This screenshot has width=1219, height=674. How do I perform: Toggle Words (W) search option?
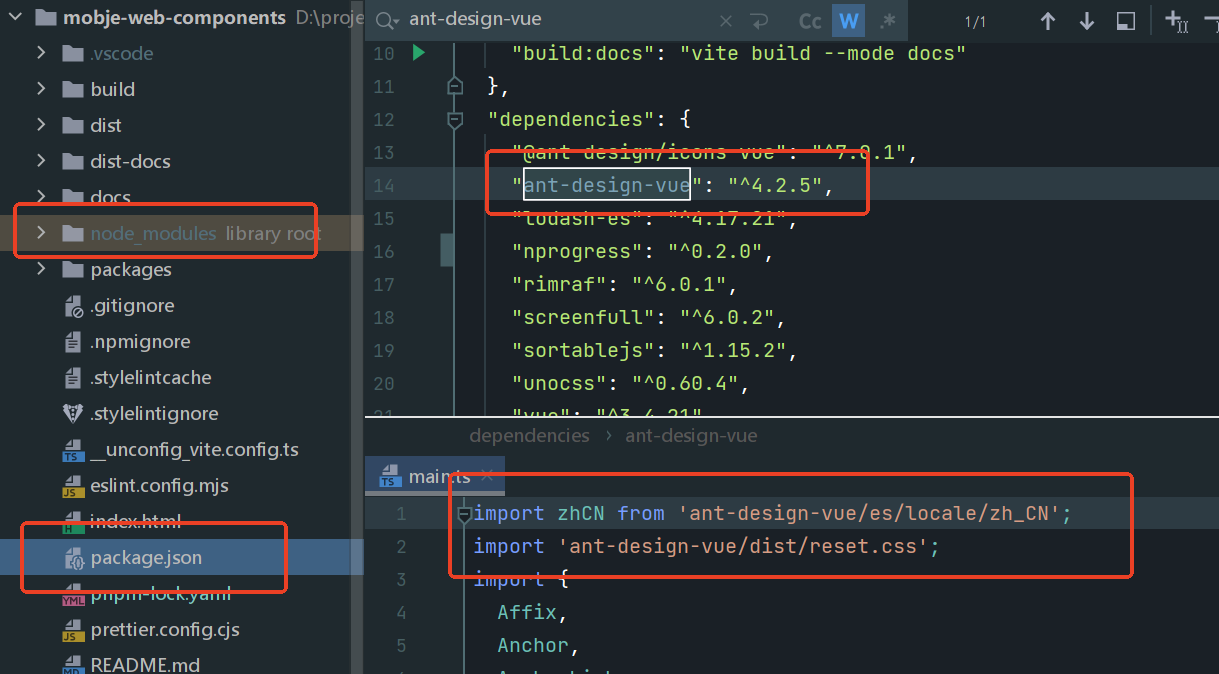pos(849,21)
